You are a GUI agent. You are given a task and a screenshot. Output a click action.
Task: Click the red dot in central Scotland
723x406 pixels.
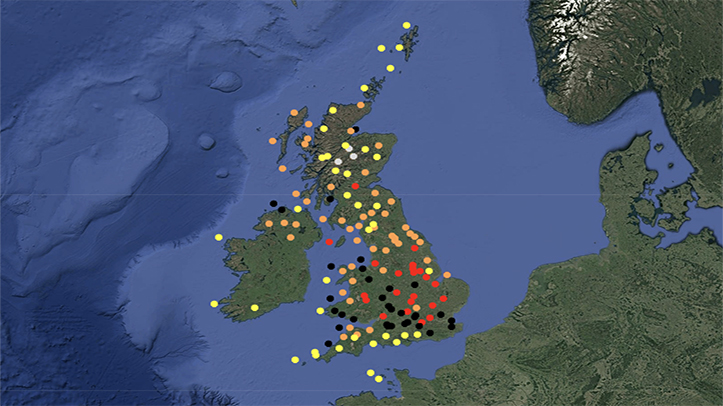[354, 187]
